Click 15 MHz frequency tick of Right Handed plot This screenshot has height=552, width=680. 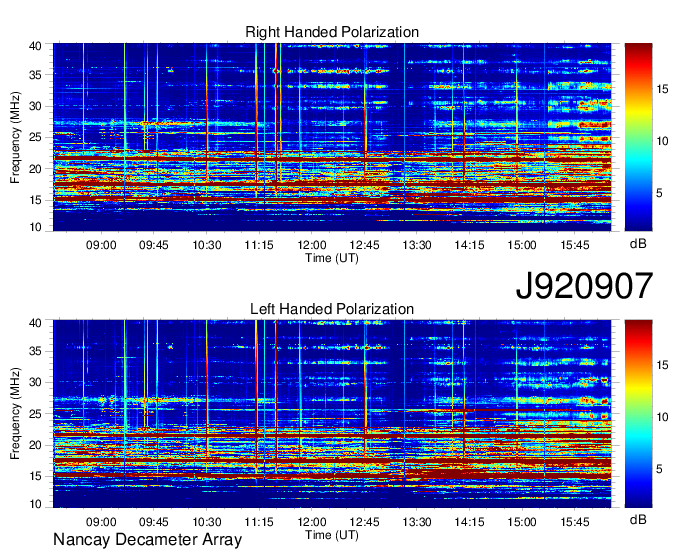tap(35, 200)
